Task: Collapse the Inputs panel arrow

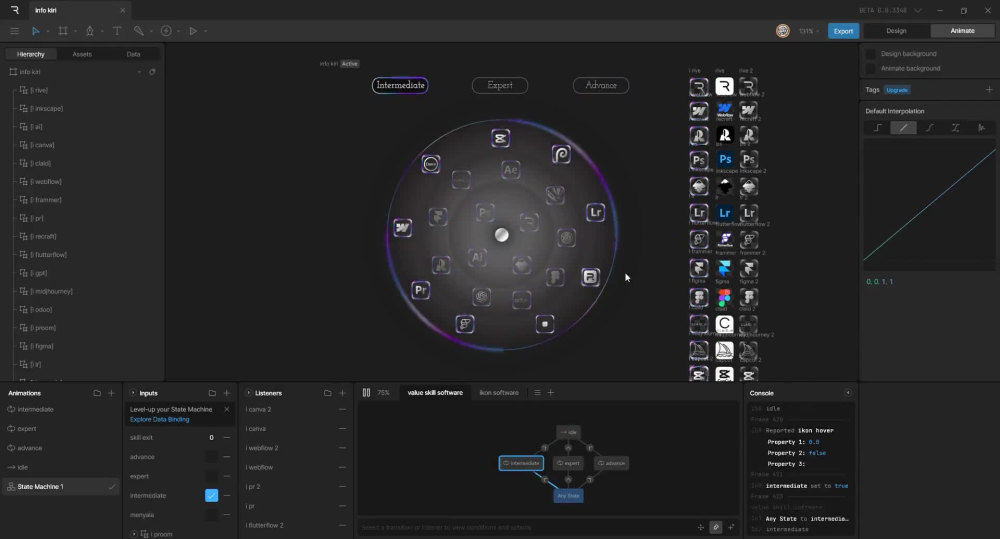Action: 133,393
